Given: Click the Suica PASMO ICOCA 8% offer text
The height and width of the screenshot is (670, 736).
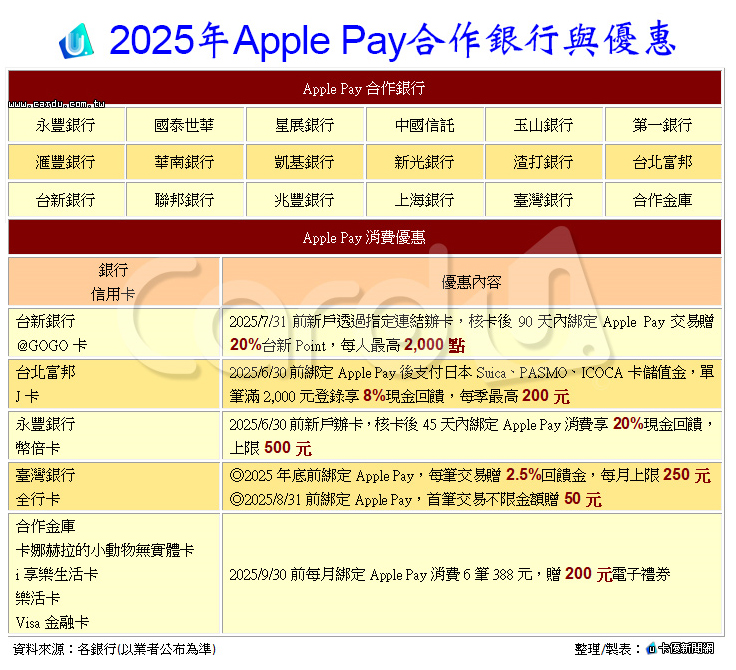Looking at the screenshot, I should pos(472,385).
